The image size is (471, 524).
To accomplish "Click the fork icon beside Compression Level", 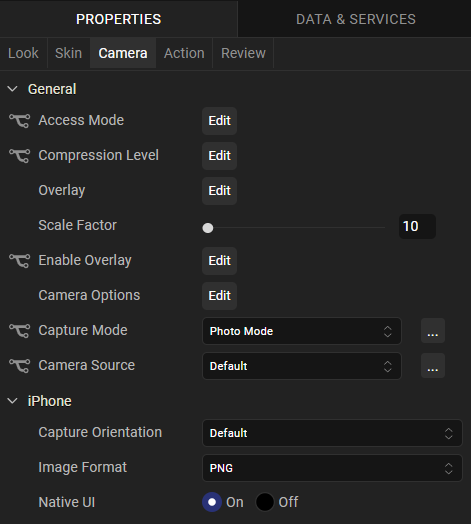I will [x=19, y=156].
